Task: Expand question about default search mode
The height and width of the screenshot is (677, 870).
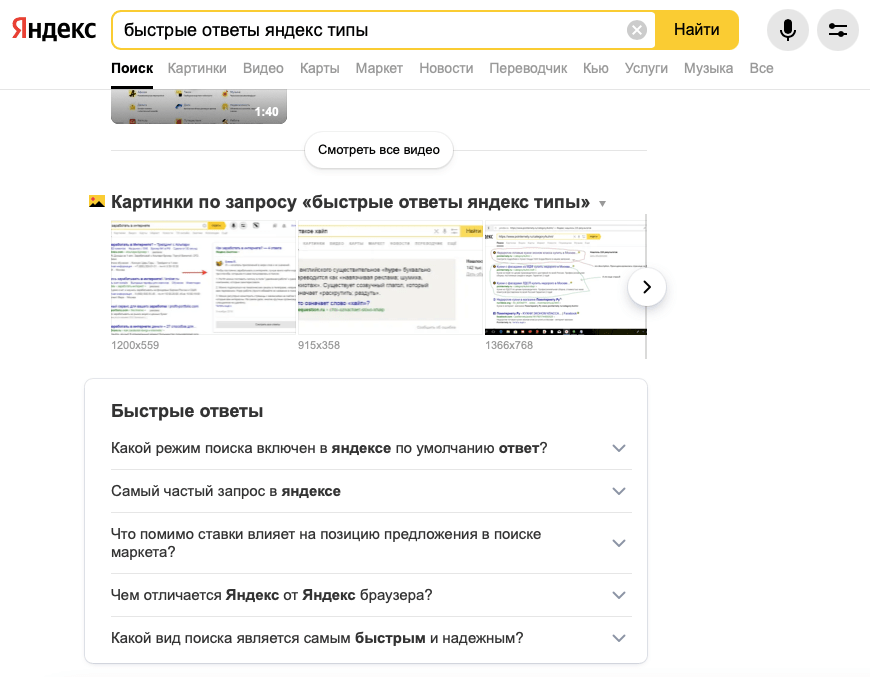Action: coord(371,448)
